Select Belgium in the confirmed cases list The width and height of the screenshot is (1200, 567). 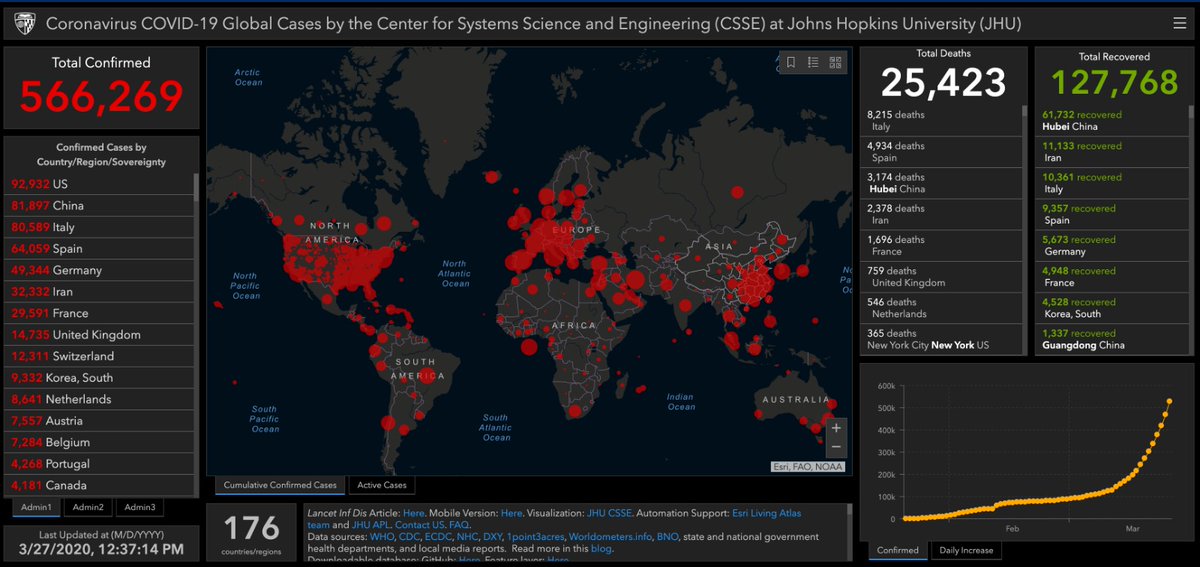100,442
